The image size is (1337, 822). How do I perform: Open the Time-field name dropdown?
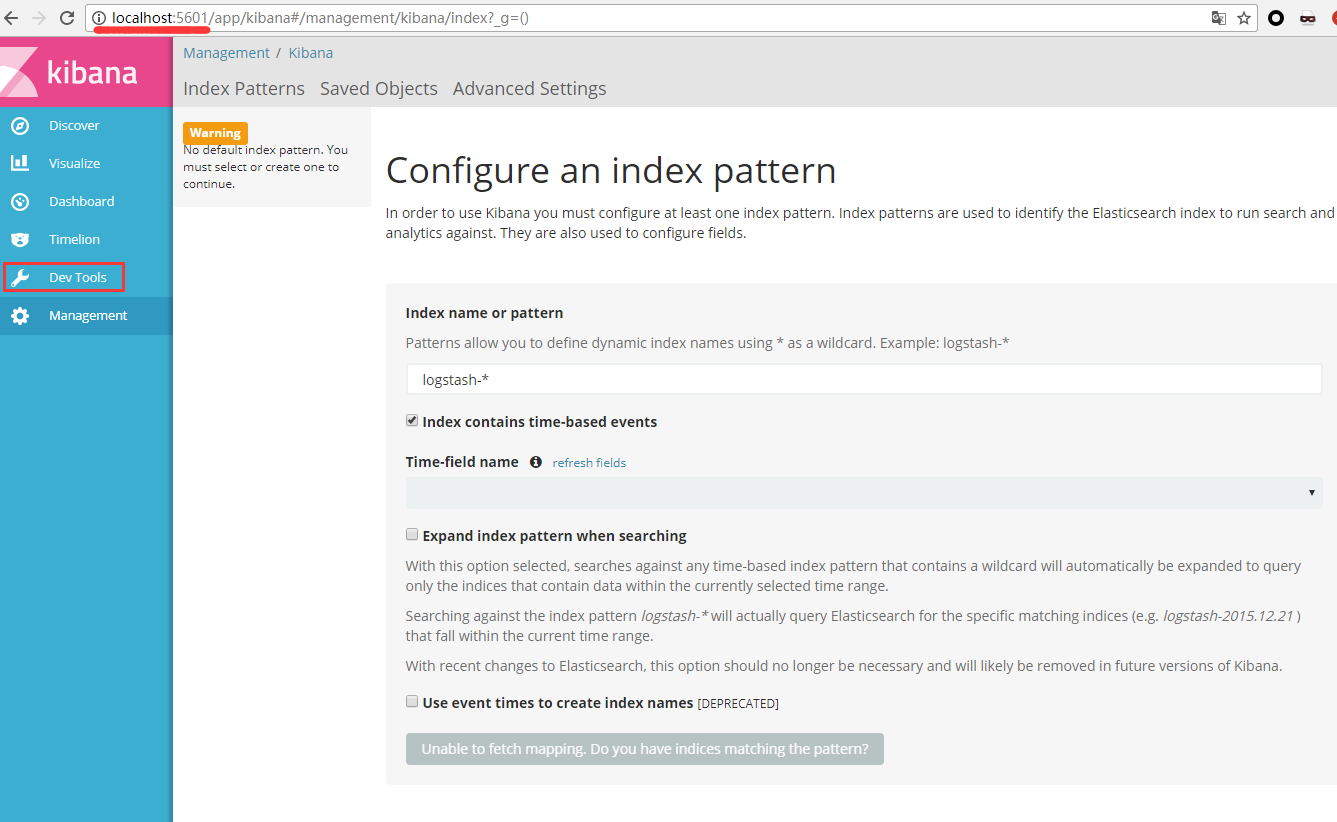864,492
